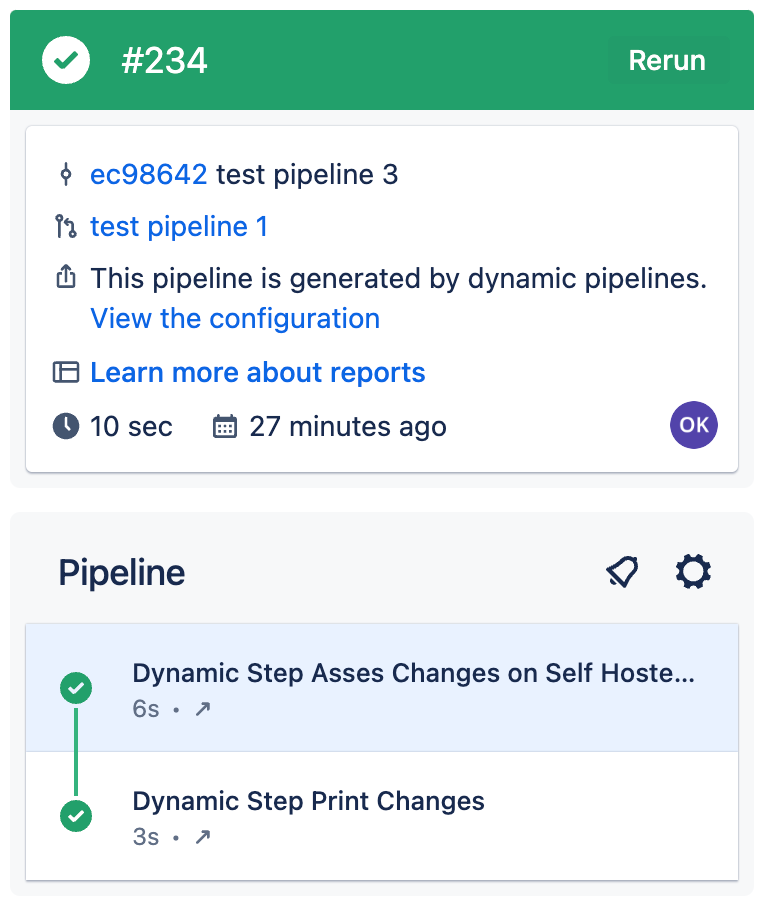
Task: Toggle pipeline notifications bell
Action: tap(622, 573)
